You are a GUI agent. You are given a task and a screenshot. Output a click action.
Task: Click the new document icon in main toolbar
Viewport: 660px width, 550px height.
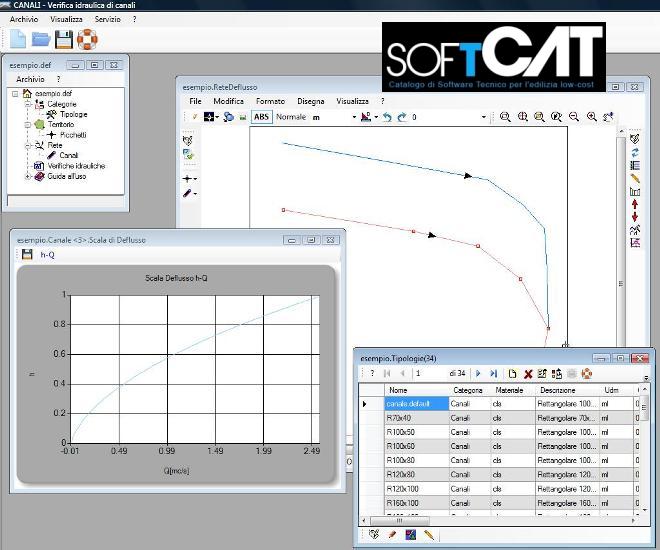pos(18,39)
